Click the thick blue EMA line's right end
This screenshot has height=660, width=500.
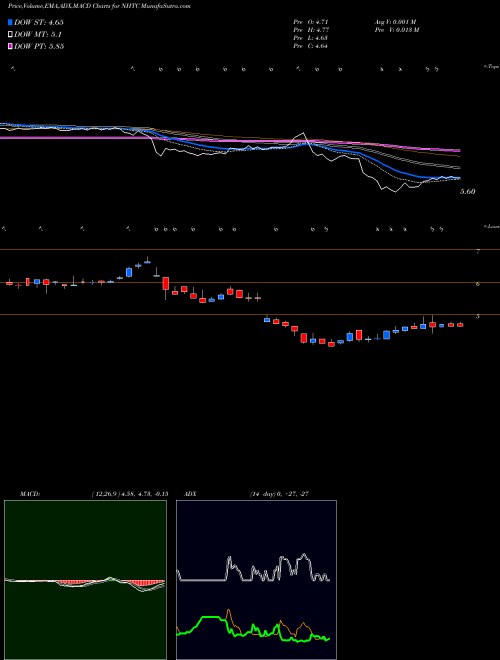point(457,178)
